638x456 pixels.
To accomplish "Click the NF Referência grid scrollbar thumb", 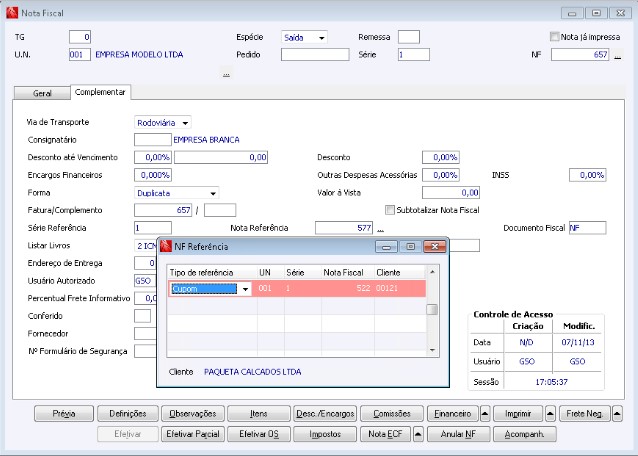I will (432, 309).
